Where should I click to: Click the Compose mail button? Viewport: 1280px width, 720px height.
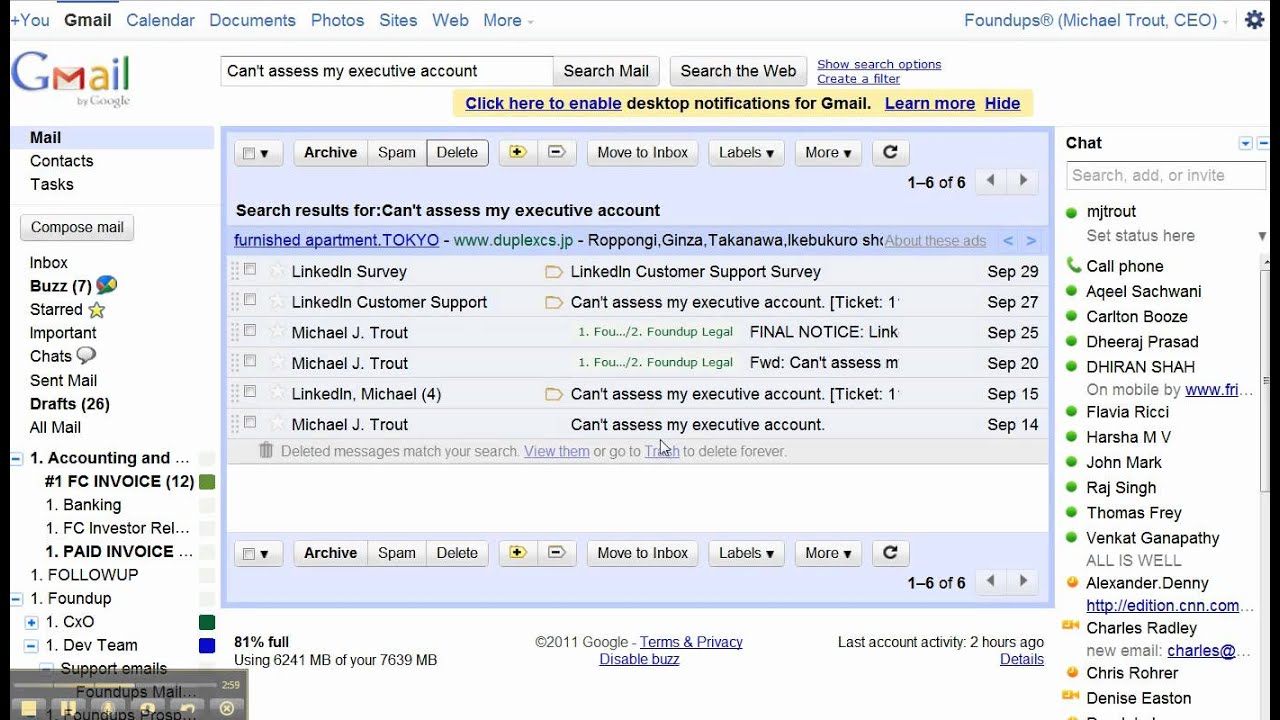[x=77, y=227]
